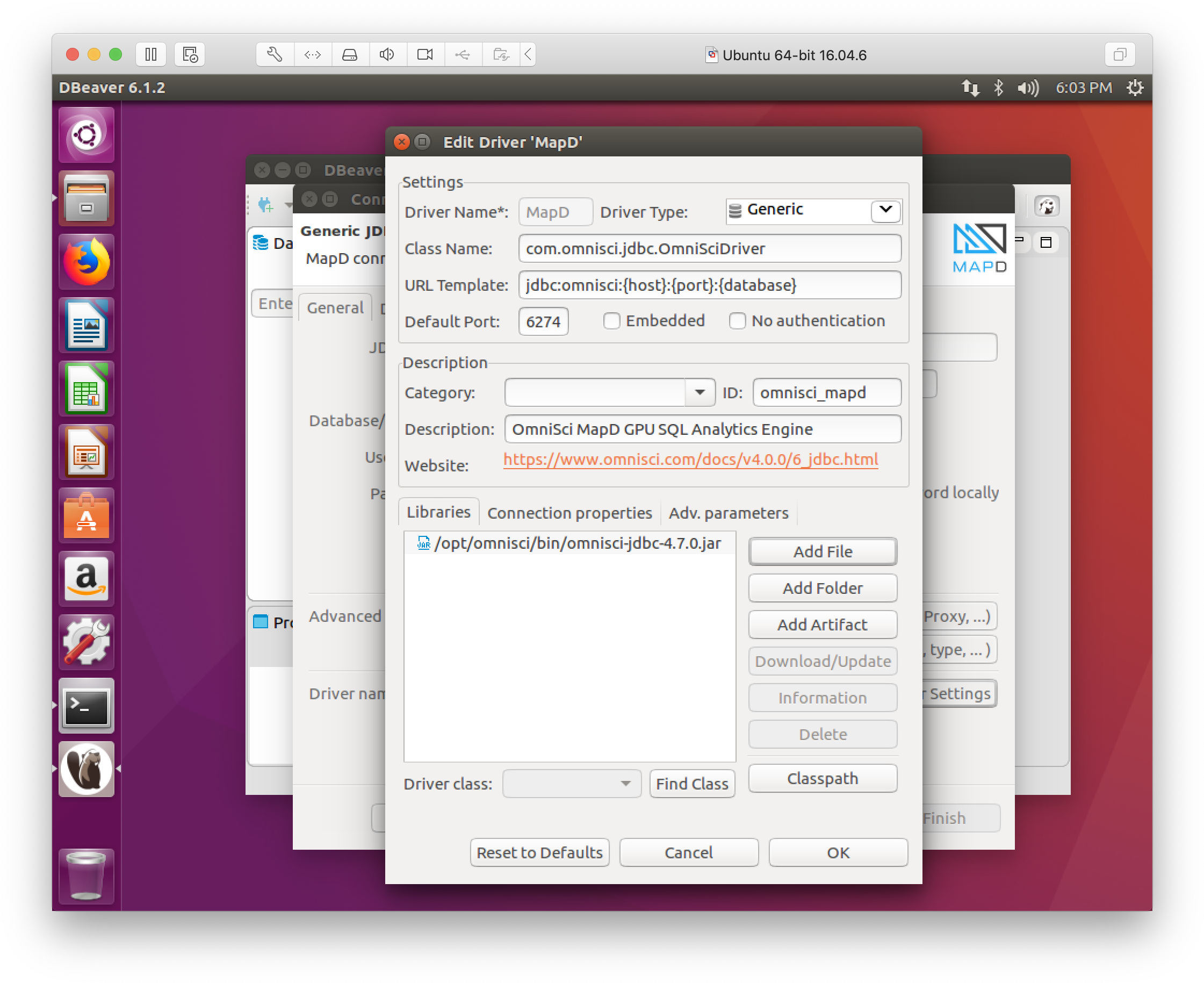Viewport: 1204px width, 983px height.
Task: Cancel the Edit Driver dialog
Action: [689, 853]
